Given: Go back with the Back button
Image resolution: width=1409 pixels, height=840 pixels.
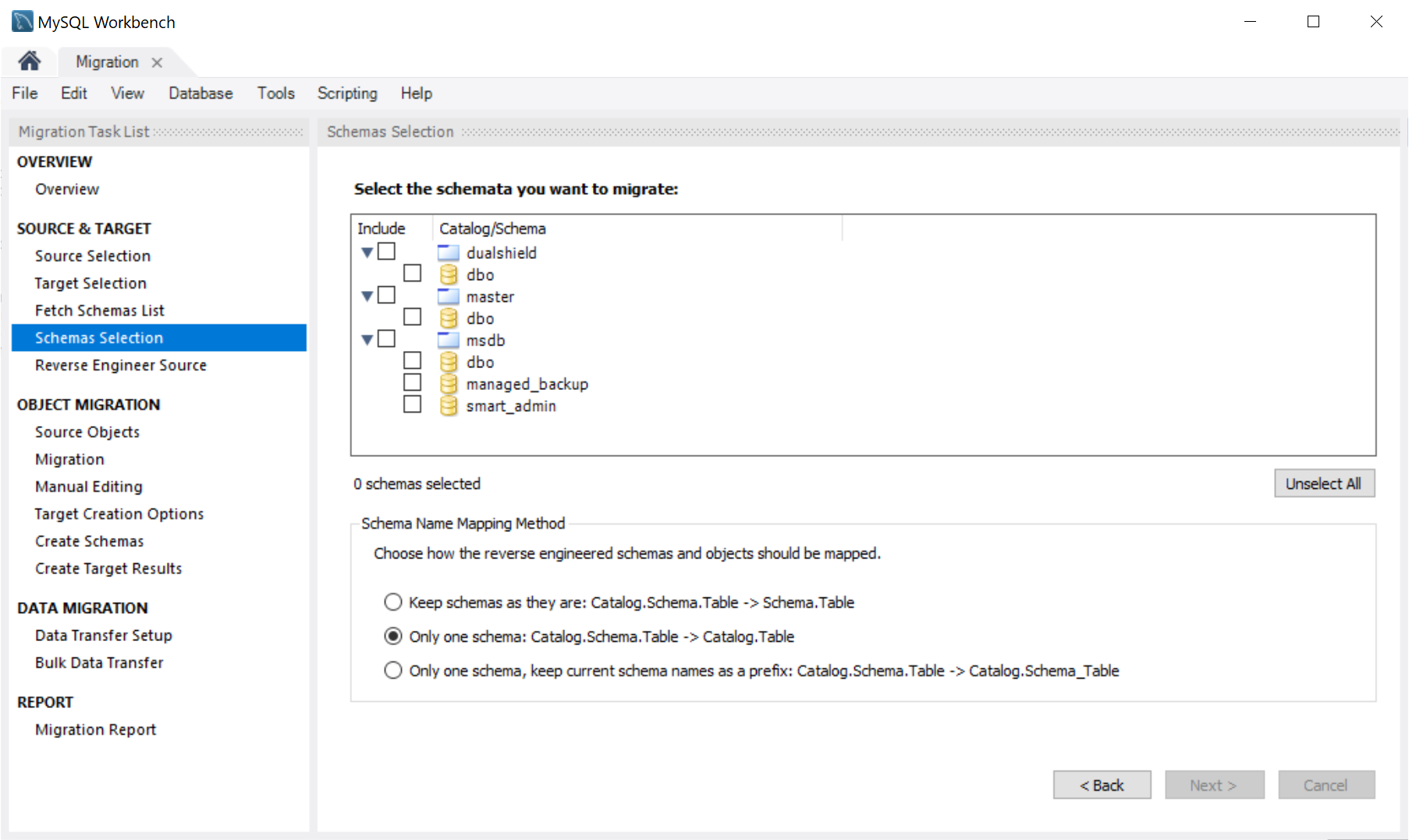Looking at the screenshot, I should click(x=1102, y=785).
